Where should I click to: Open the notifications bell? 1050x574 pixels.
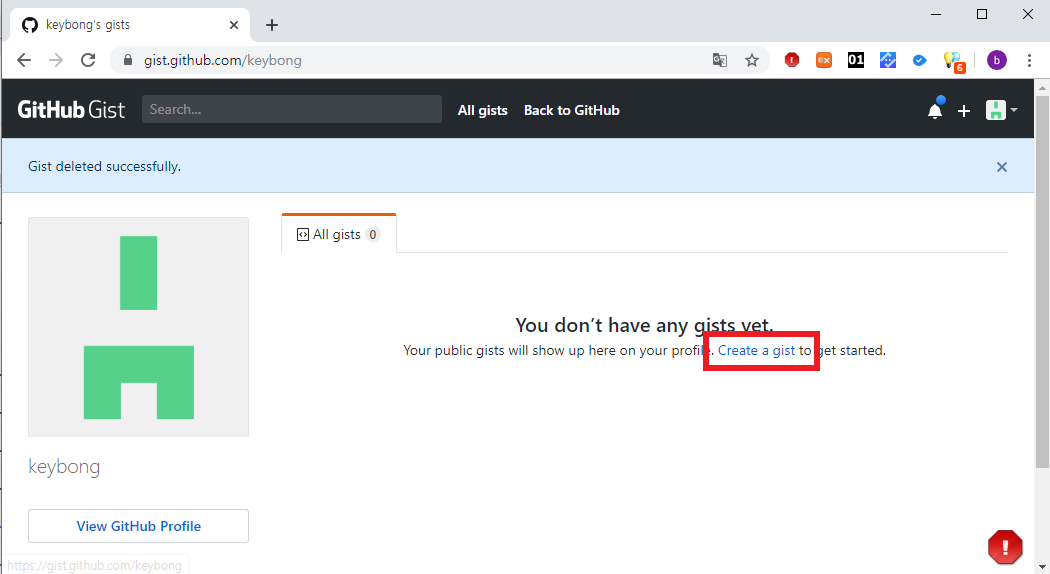point(935,110)
